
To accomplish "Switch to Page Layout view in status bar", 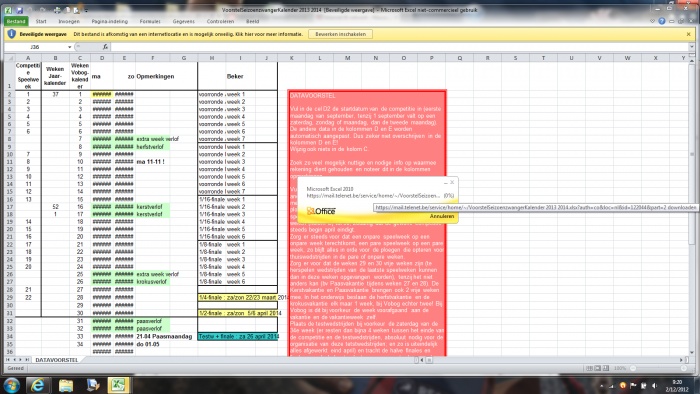I will click(597, 368).
